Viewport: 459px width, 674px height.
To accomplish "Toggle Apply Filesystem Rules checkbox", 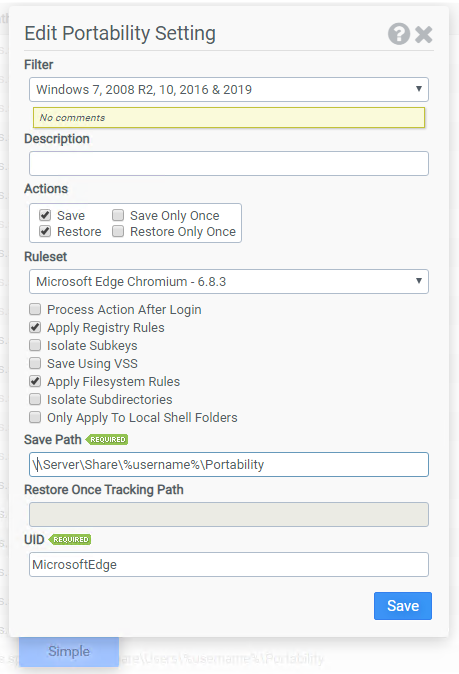I will click(x=35, y=381).
